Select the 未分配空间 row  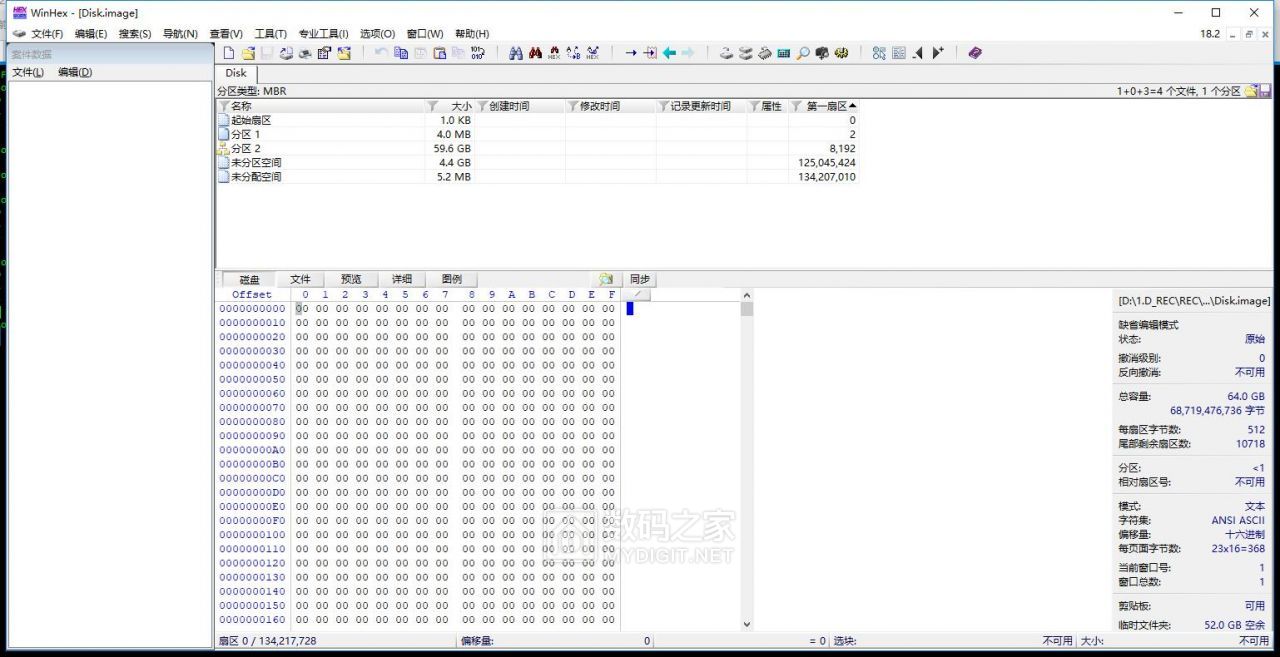pos(536,176)
